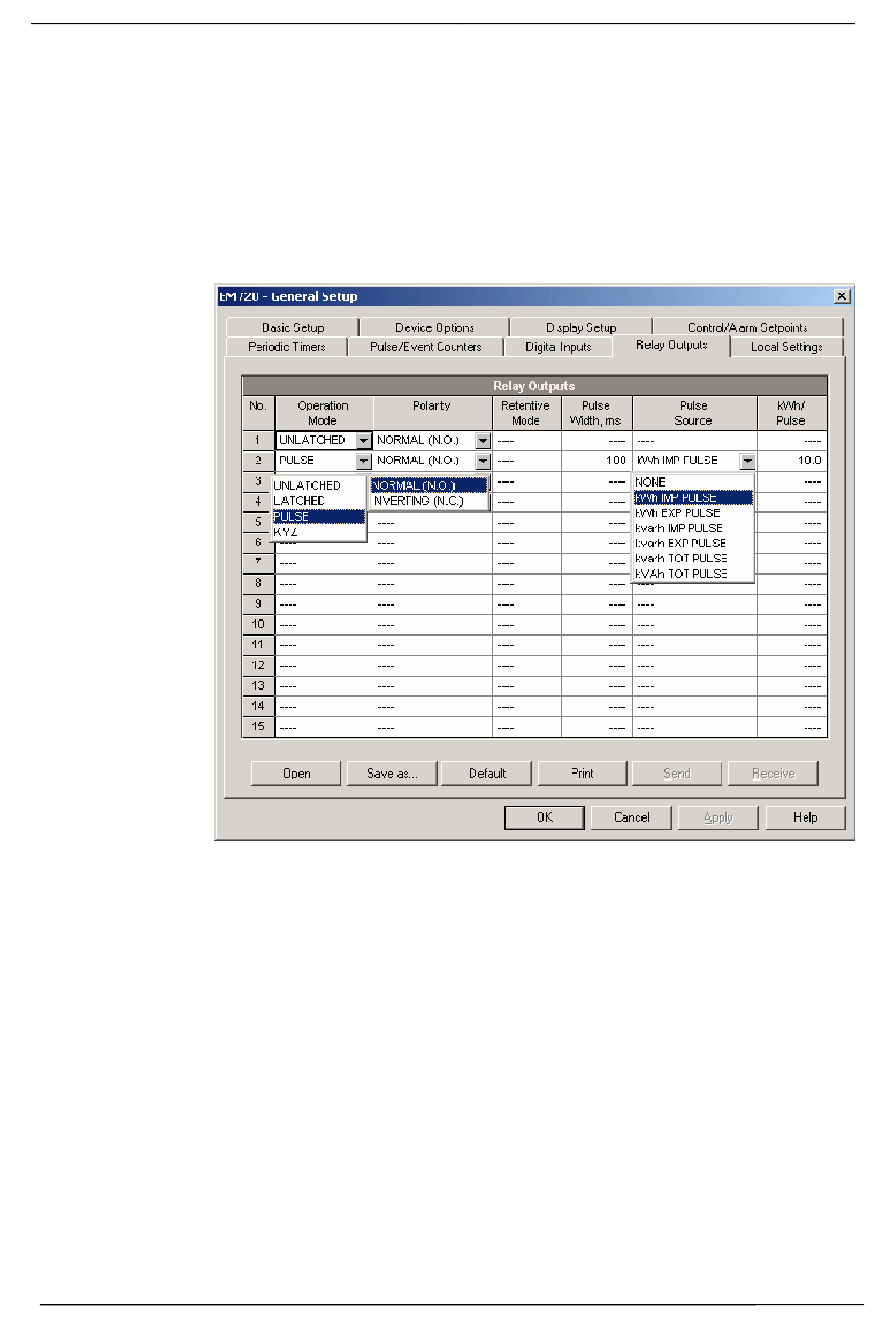Expand Operation Mode dropdown for relay 1
The width and height of the screenshot is (896, 1340).
coord(363,441)
